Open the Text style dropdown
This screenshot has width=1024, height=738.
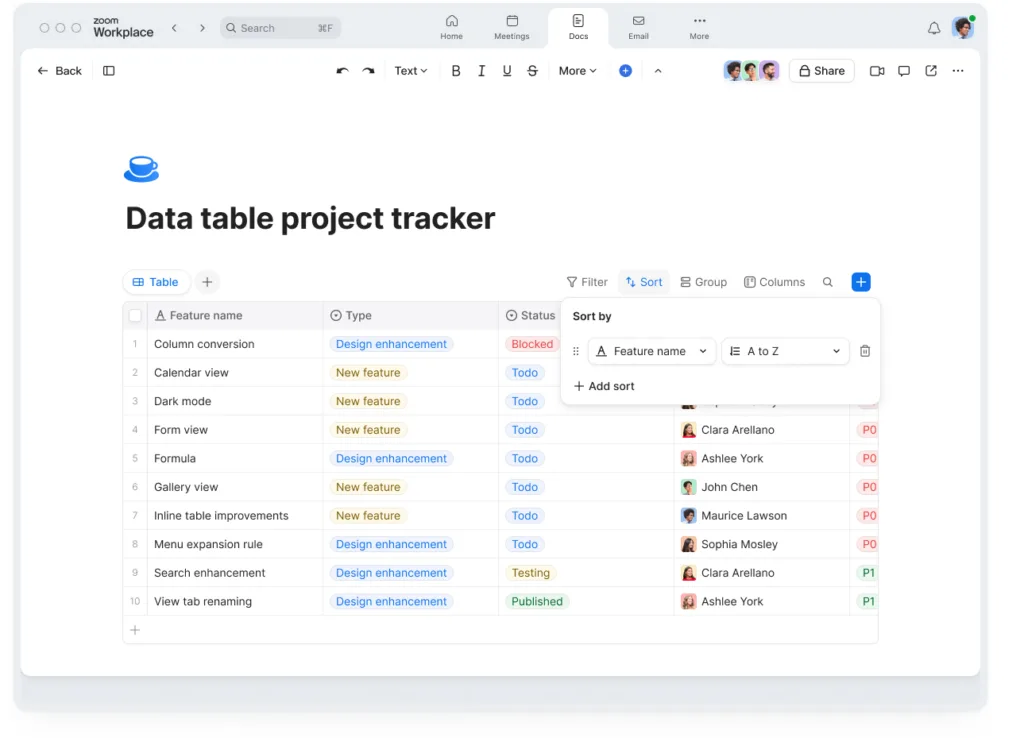point(410,71)
